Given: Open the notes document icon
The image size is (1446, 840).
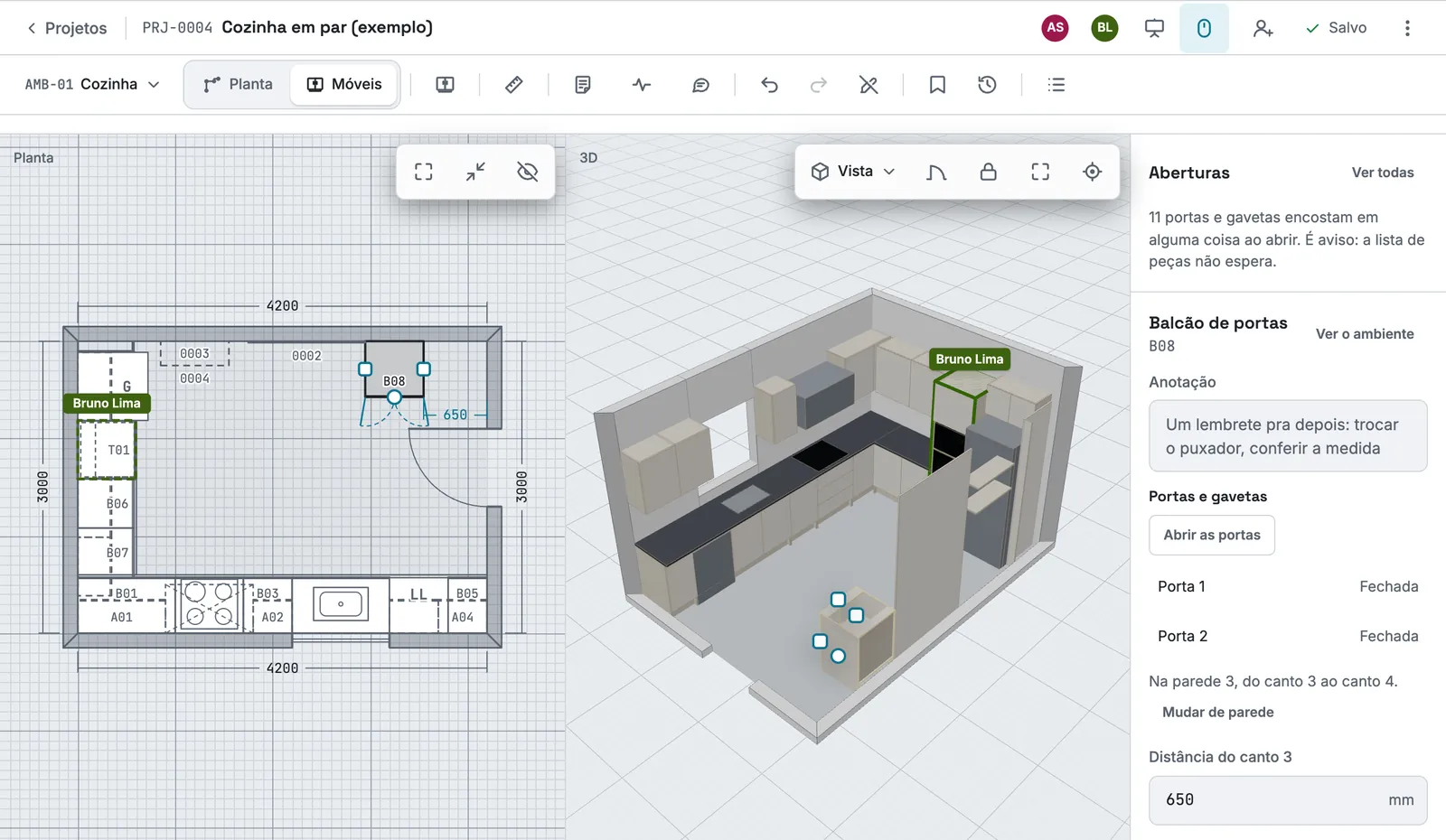Looking at the screenshot, I should coord(583,84).
